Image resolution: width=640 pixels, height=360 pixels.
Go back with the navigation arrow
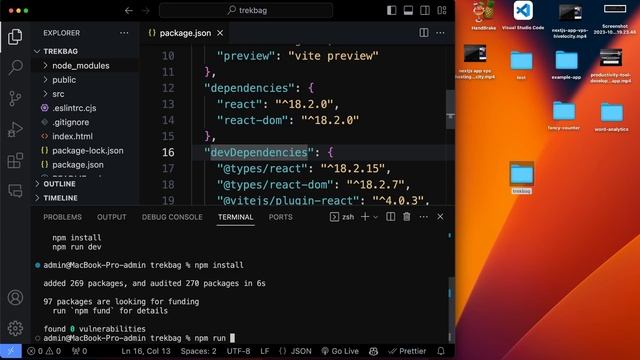point(129,11)
